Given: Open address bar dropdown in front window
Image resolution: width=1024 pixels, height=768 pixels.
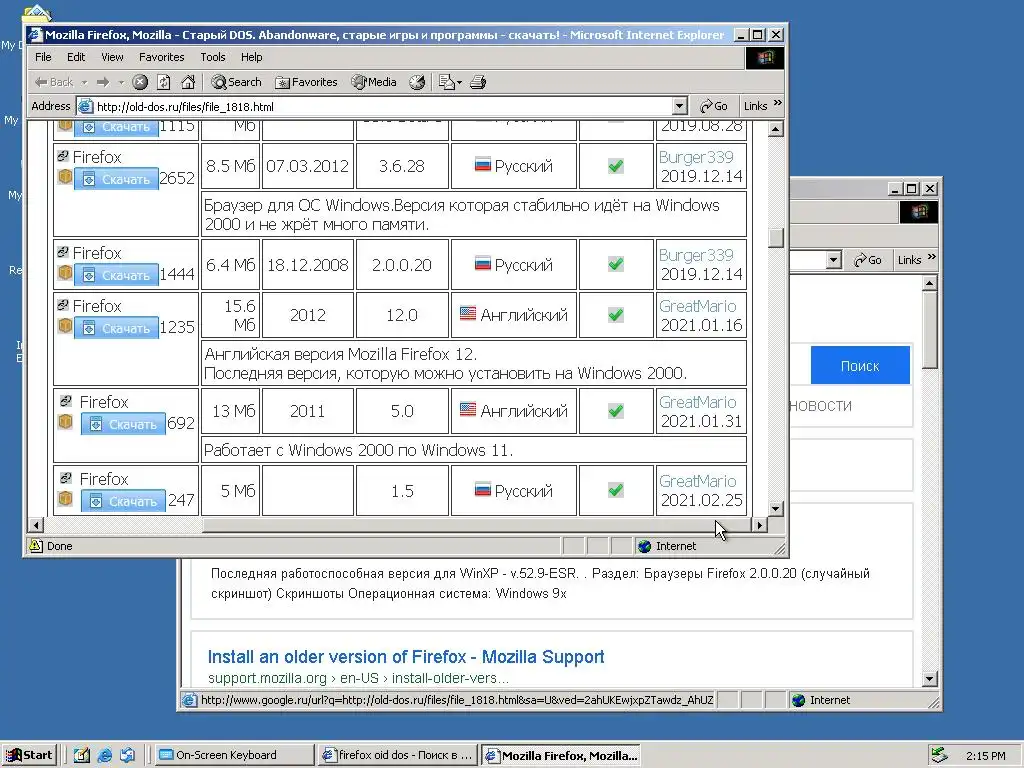Looking at the screenshot, I should click(679, 106).
